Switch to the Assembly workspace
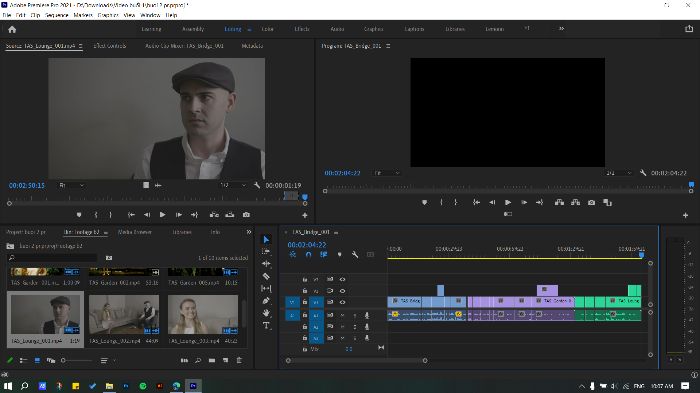700x393 pixels. (x=193, y=29)
